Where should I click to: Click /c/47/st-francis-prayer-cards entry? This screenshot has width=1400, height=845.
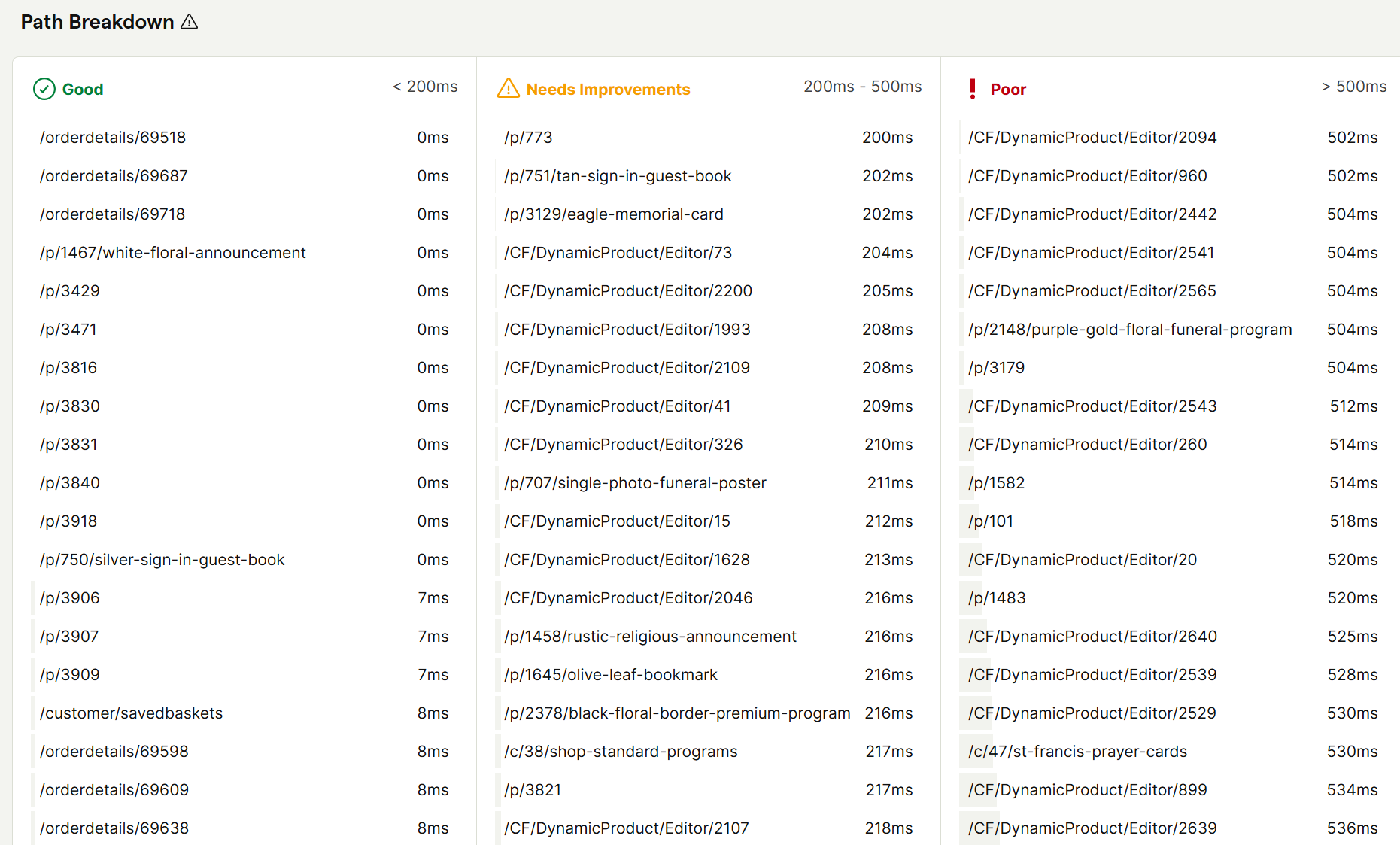point(1077,752)
